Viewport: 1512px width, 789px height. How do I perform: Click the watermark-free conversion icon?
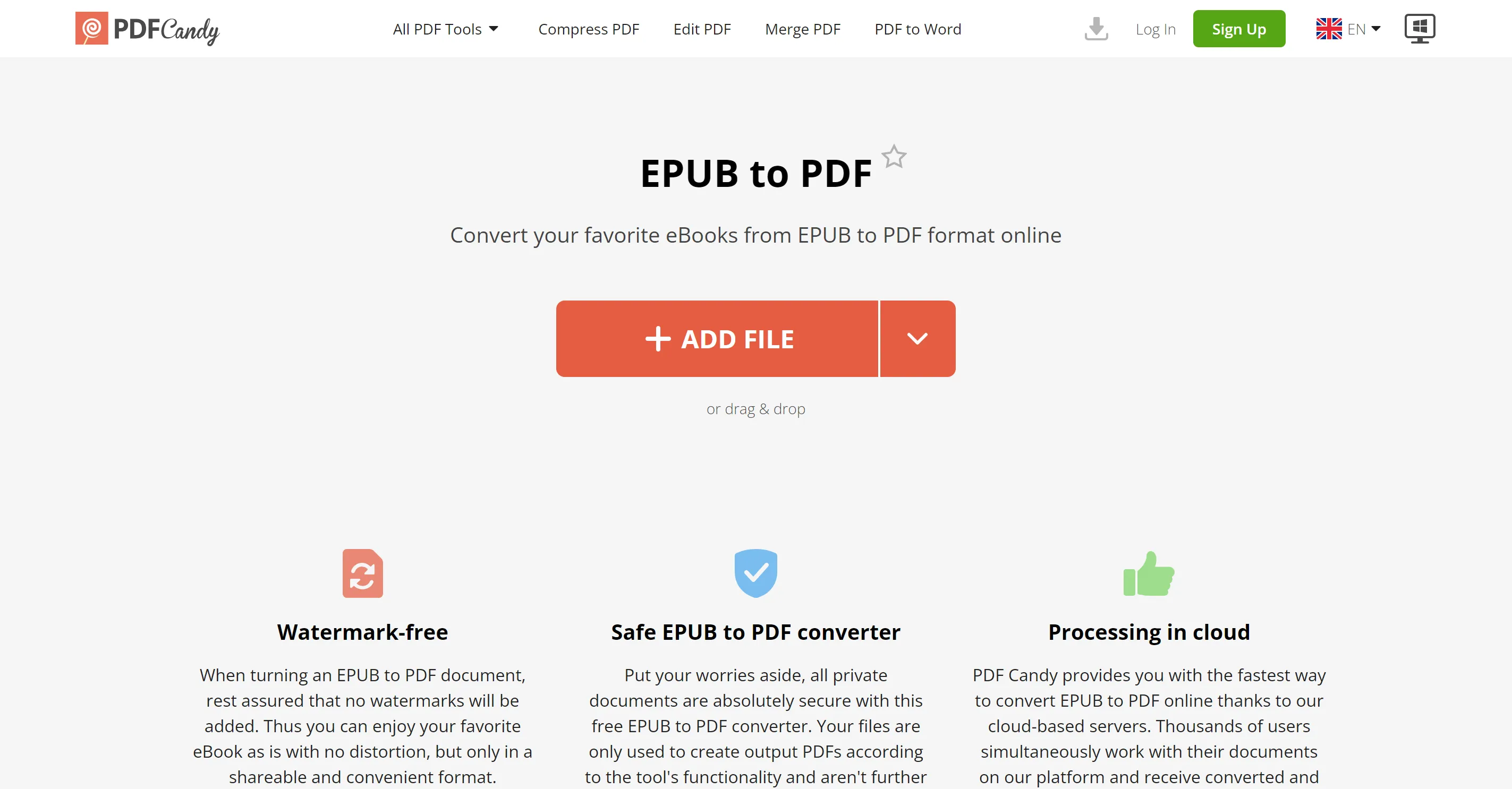[363, 574]
